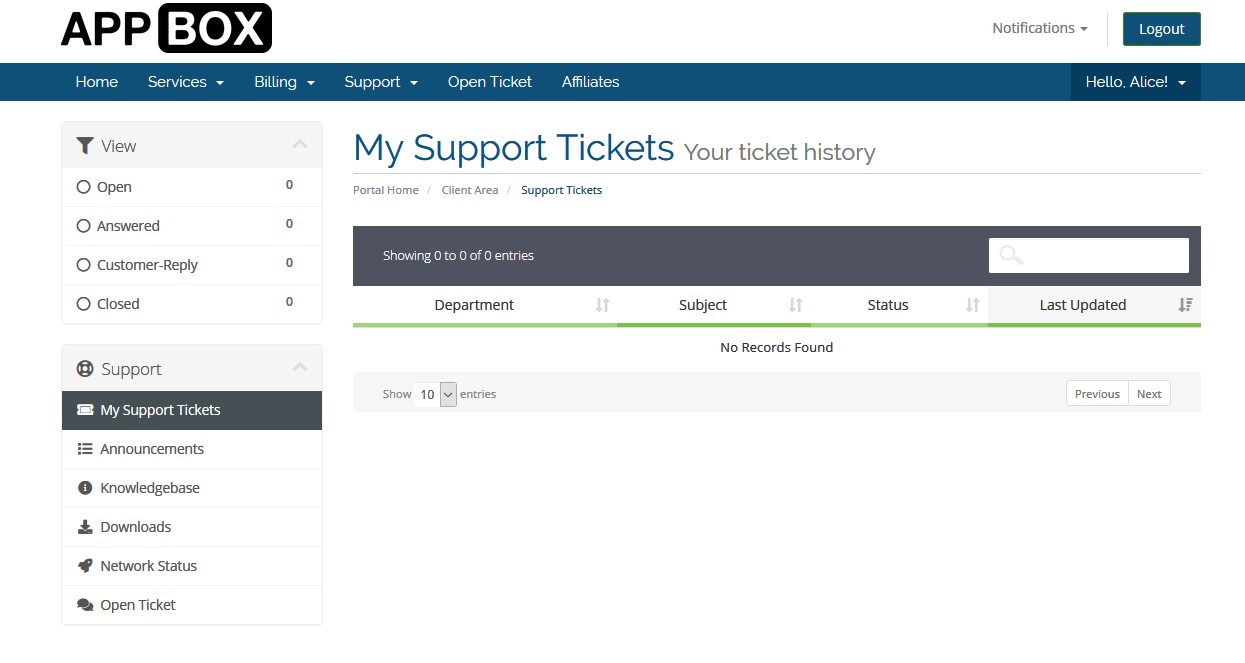Click the chat bubbles icon beside Open Ticket
The height and width of the screenshot is (663, 1245).
coord(85,605)
